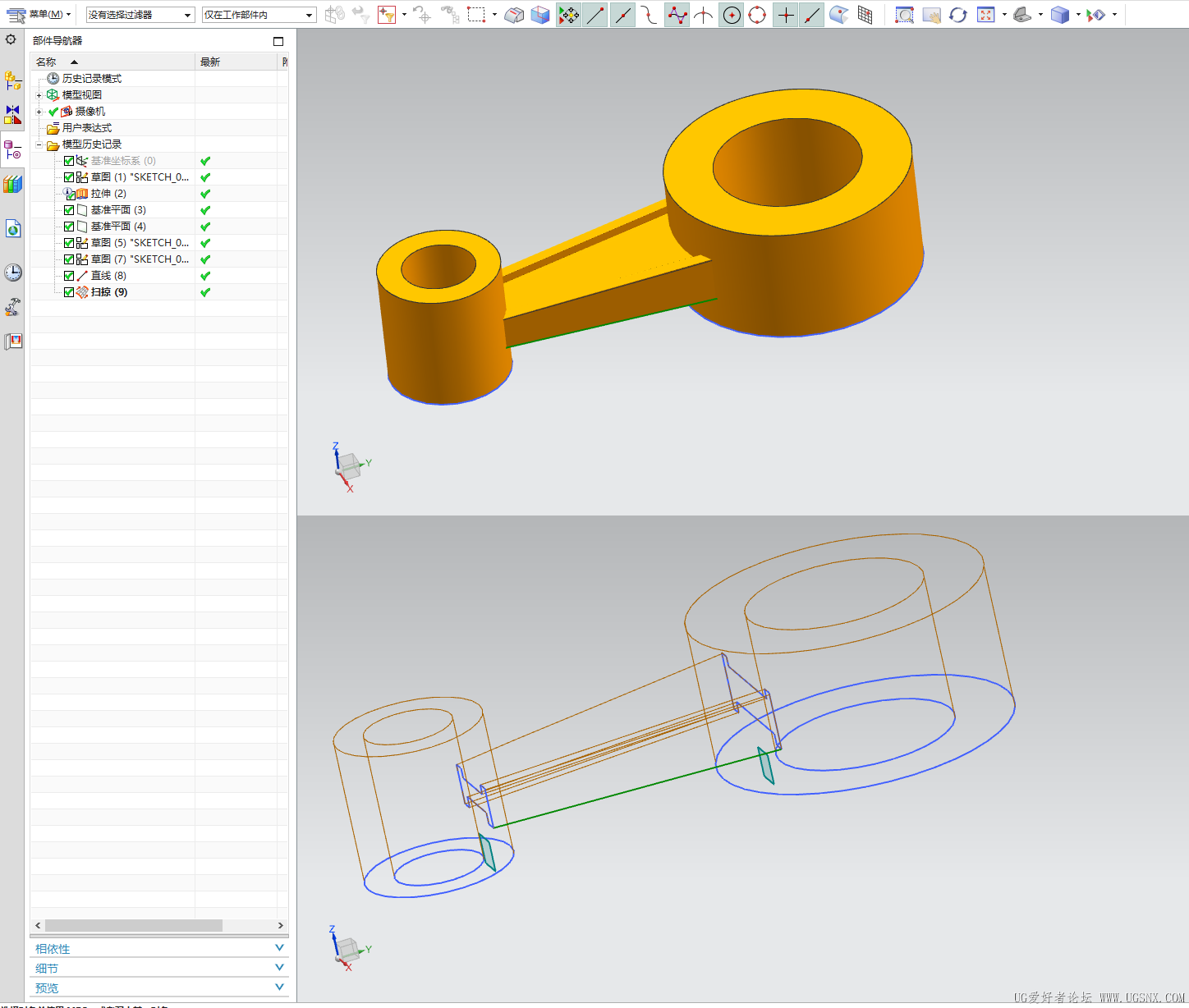Click the 最新 column header
The height and width of the screenshot is (1008, 1189).
[x=236, y=62]
